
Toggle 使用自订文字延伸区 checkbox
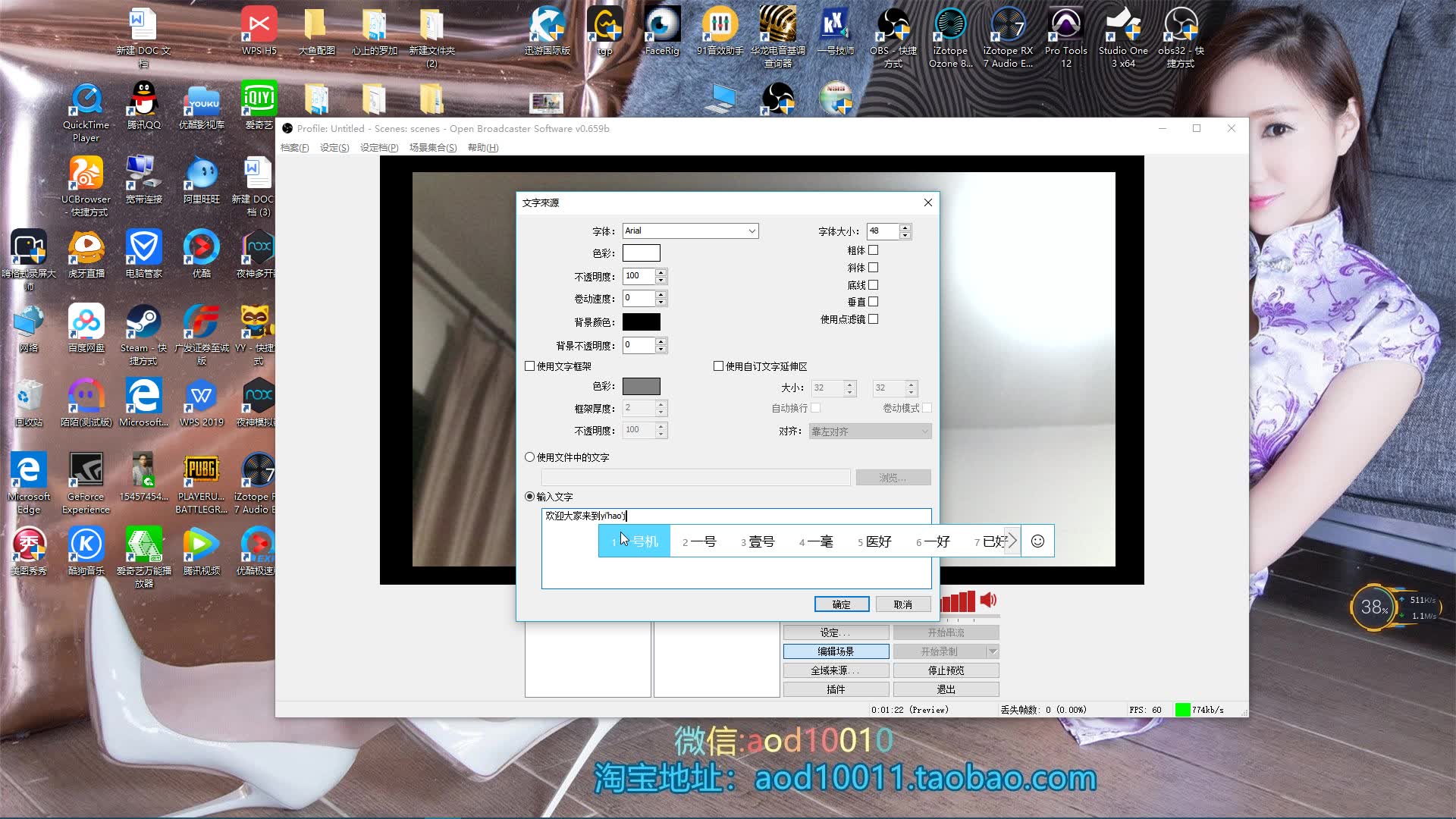pyautogui.click(x=717, y=365)
